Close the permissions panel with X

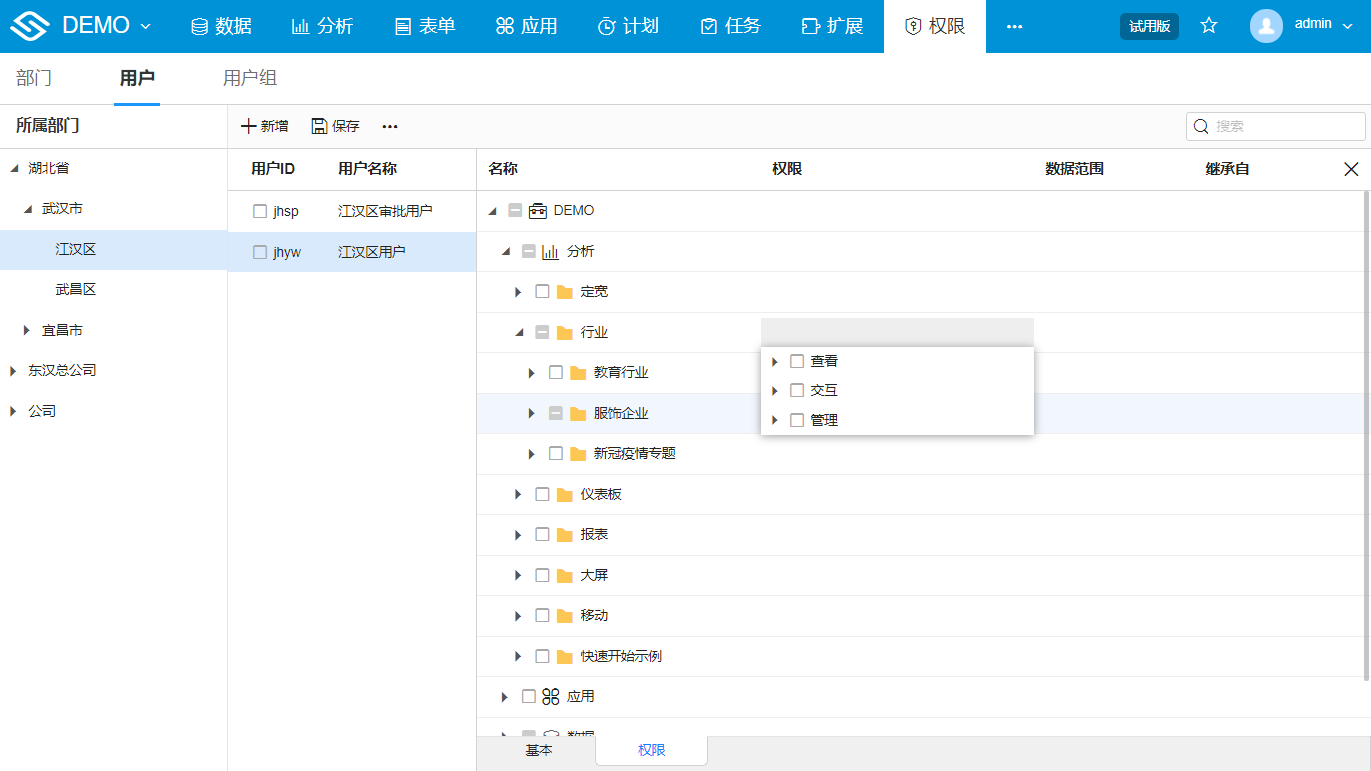click(1351, 169)
